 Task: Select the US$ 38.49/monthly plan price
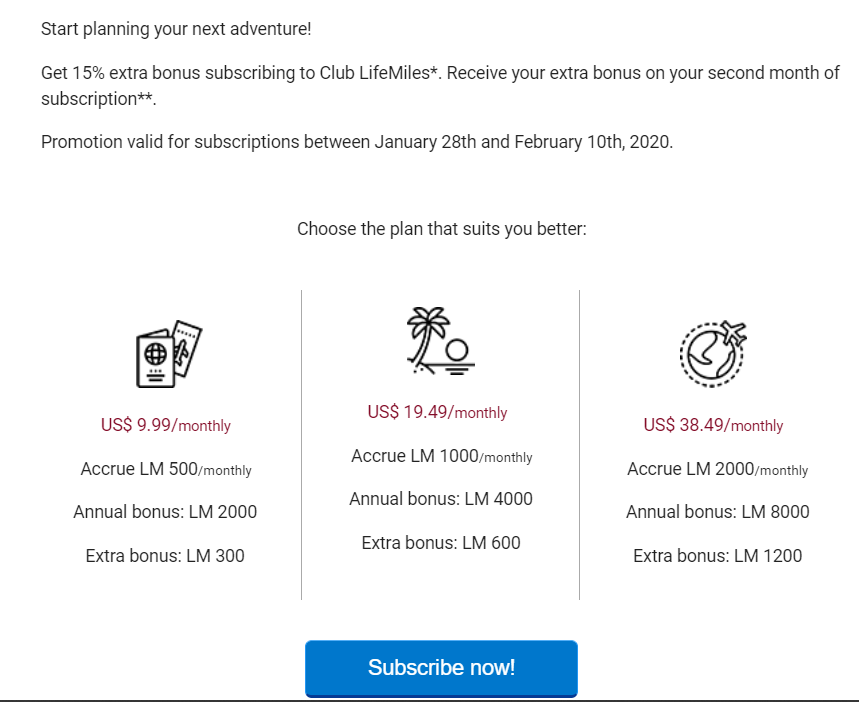pos(714,425)
